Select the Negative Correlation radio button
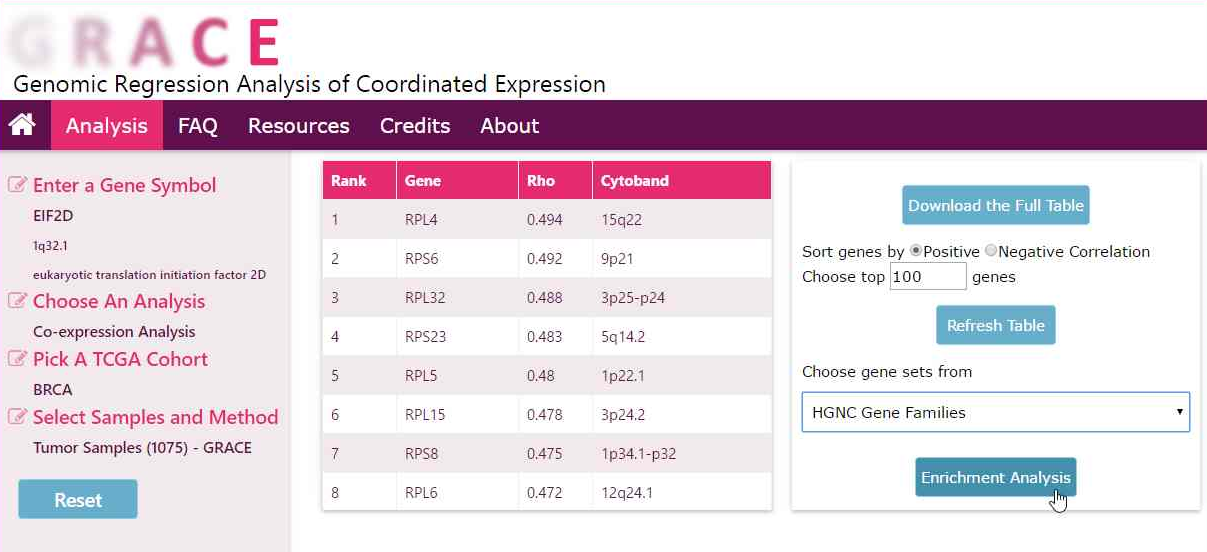 click(990, 251)
